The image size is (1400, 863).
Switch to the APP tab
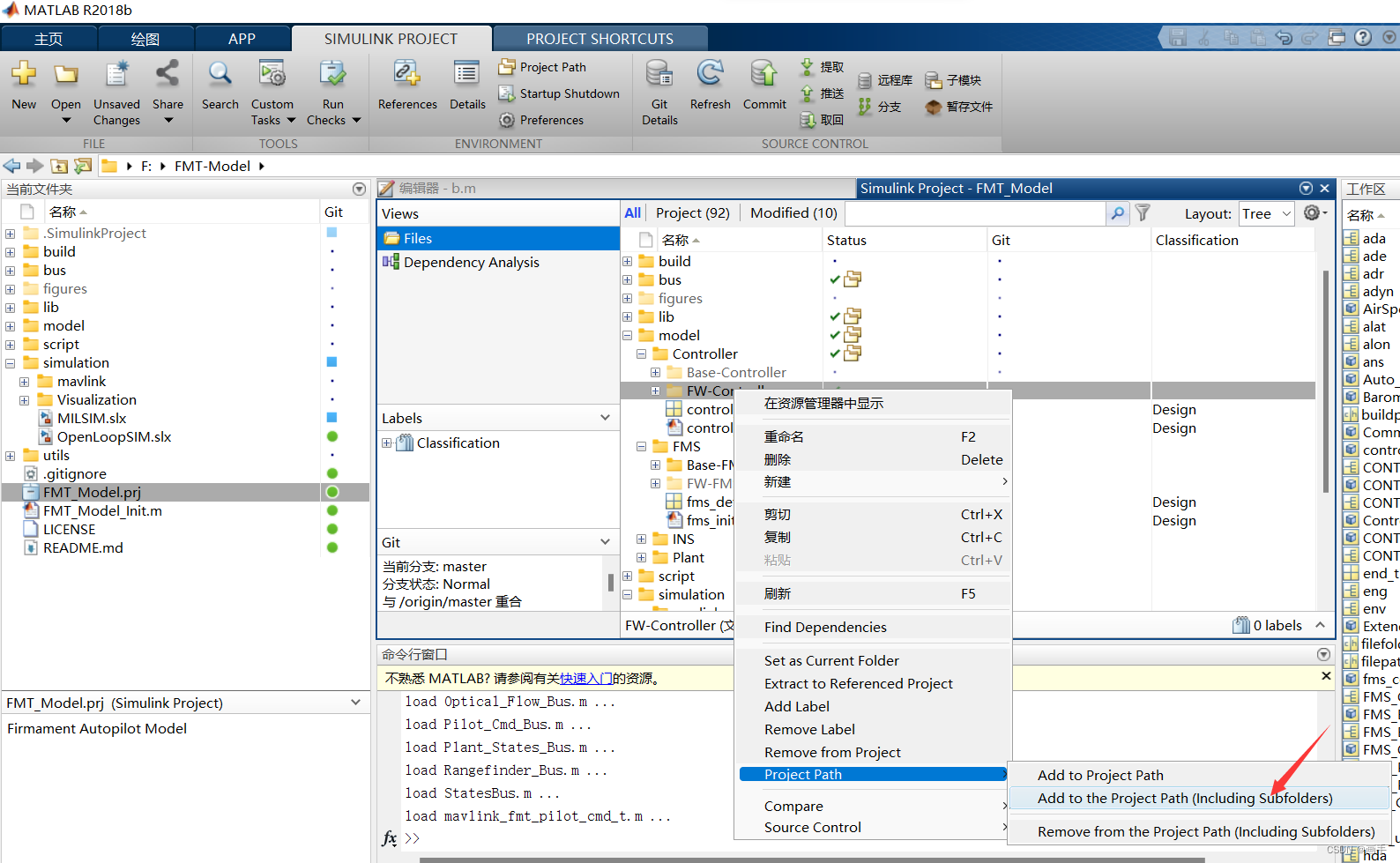pyautogui.click(x=242, y=39)
